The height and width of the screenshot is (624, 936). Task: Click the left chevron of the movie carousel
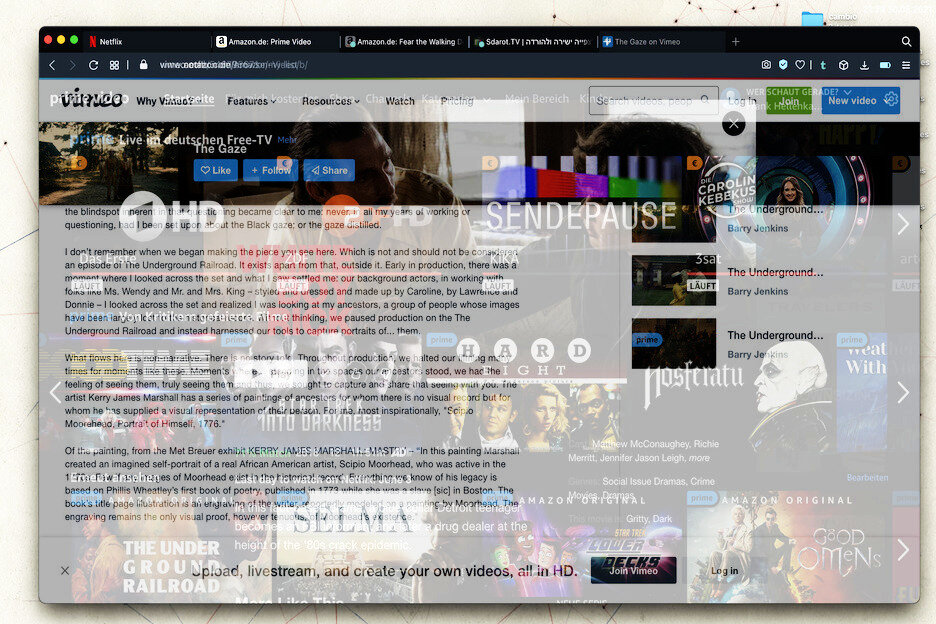click(x=56, y=392)
